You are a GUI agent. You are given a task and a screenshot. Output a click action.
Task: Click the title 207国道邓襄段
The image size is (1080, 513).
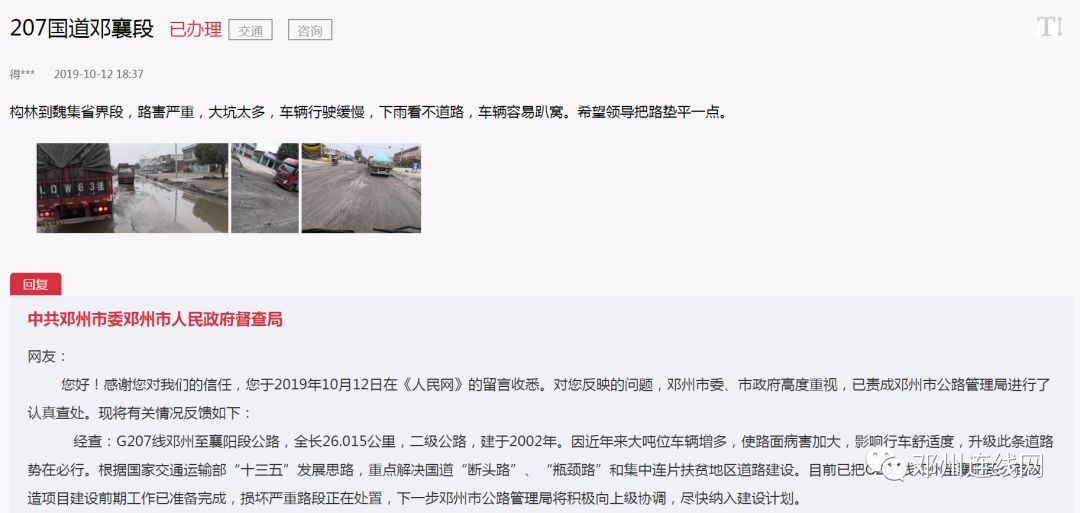[82, 28]
